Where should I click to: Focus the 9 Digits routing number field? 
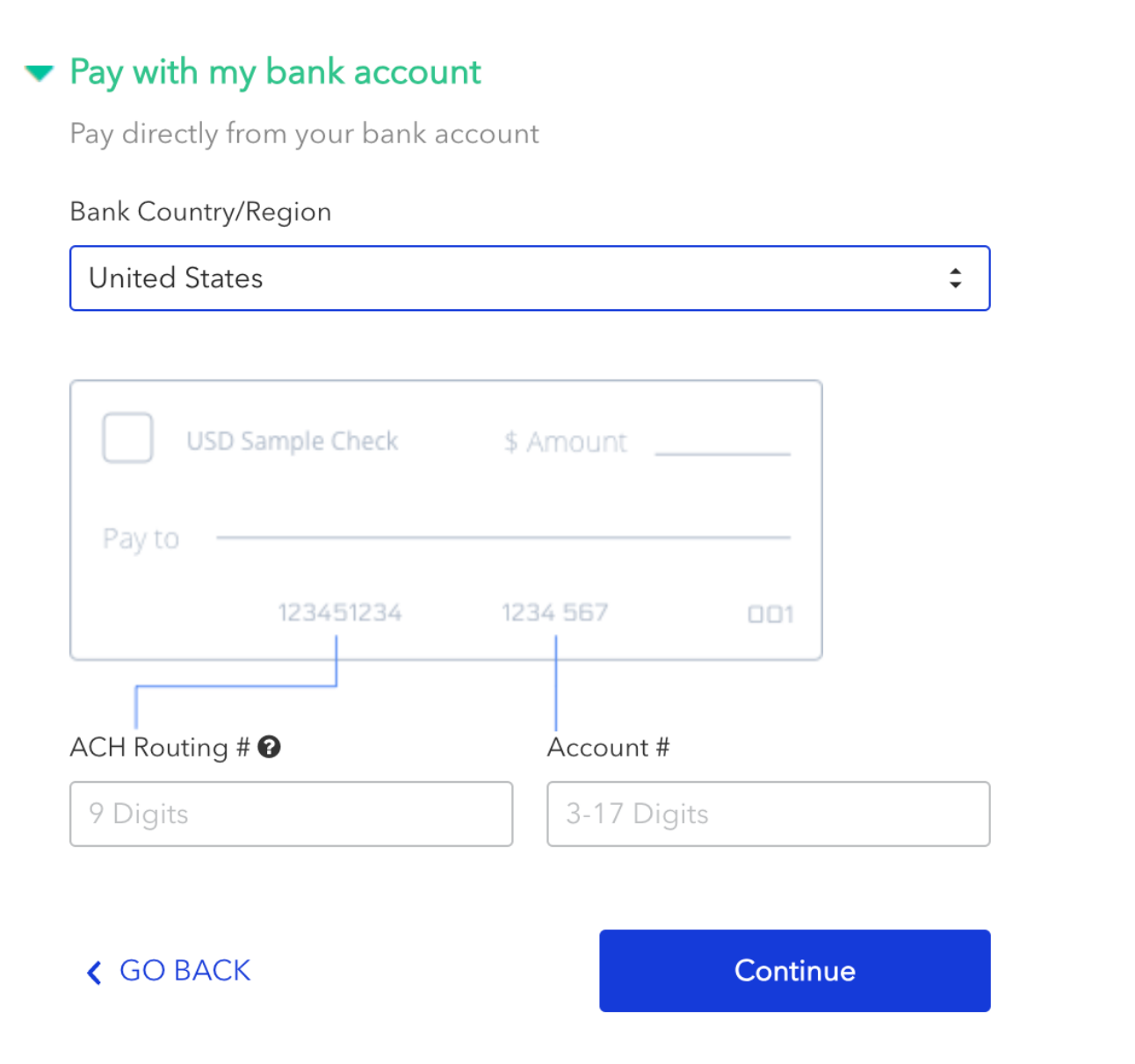pos(291,814)
